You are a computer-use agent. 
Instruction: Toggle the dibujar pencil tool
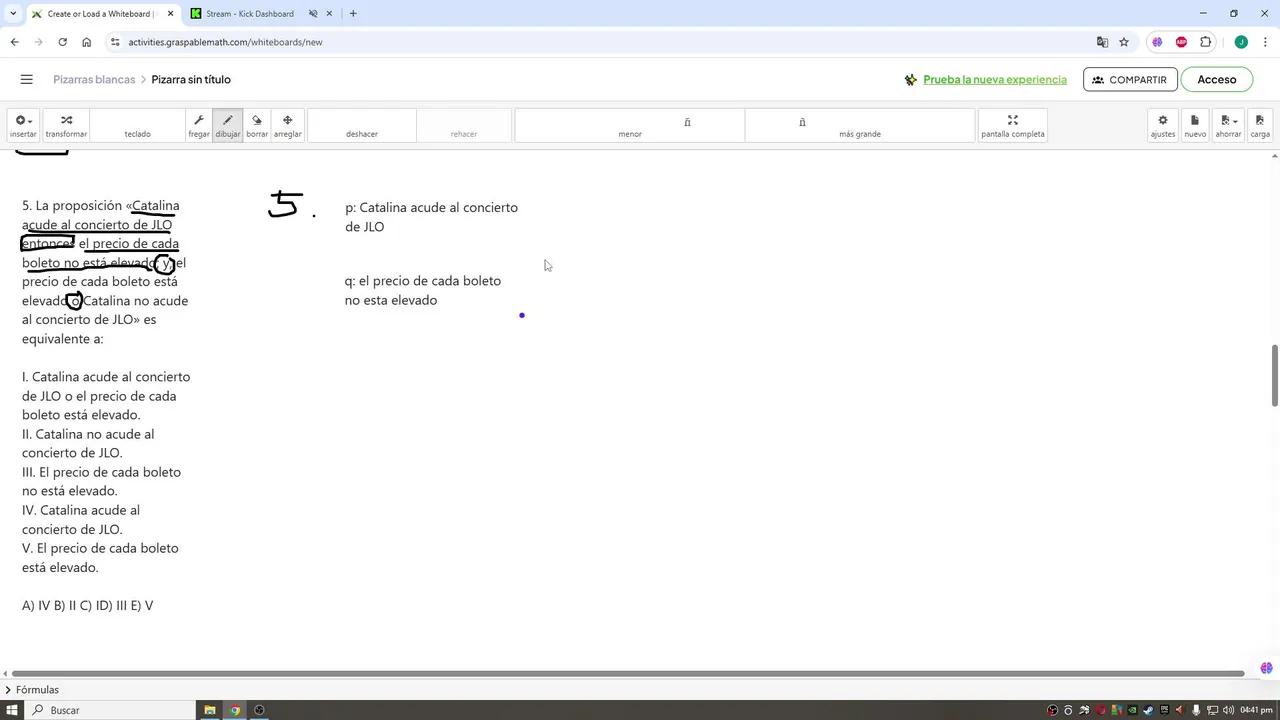[228, 125]
